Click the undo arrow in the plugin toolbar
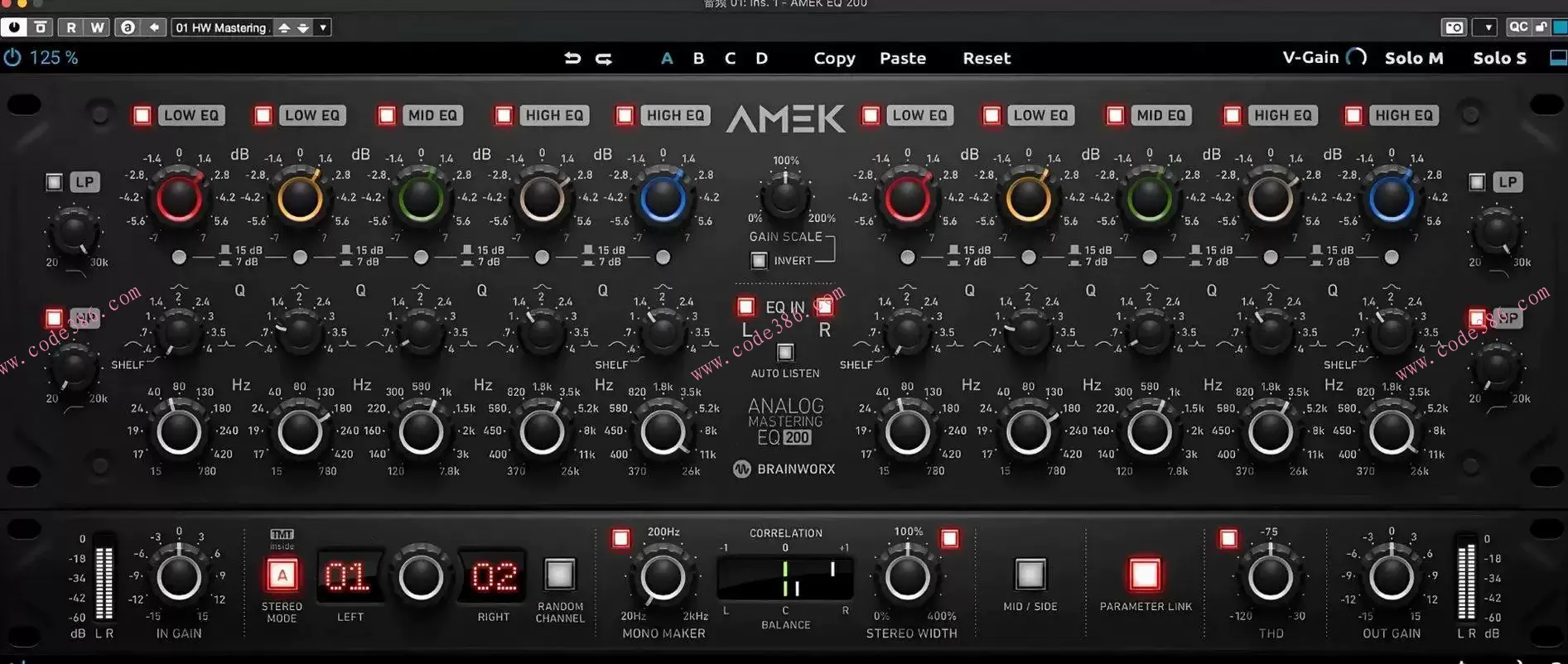The image size is (1568, 664). (572, 58)
